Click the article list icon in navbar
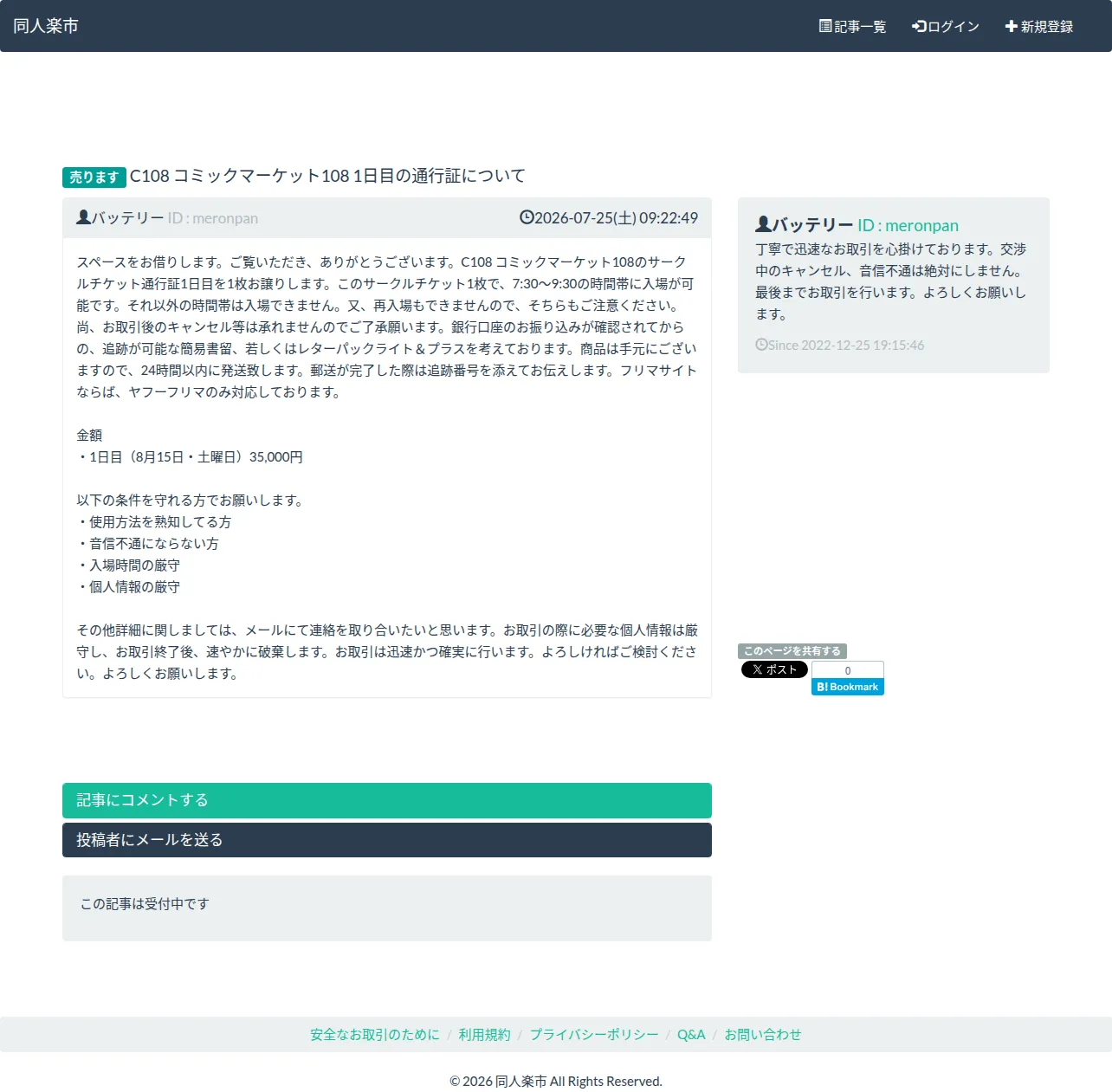1112x1092 pixels. pyautogui.click(x=825, y=26)
